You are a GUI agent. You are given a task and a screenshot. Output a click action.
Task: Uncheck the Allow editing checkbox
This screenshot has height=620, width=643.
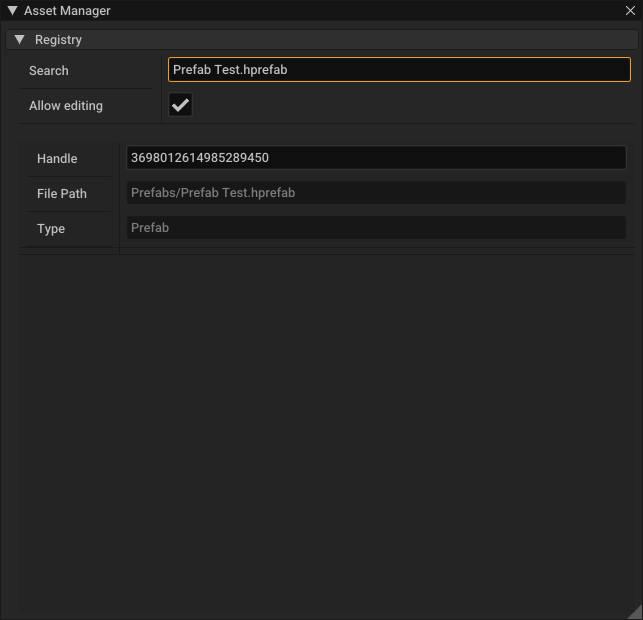pyautogui.click(x=180, y=105)
